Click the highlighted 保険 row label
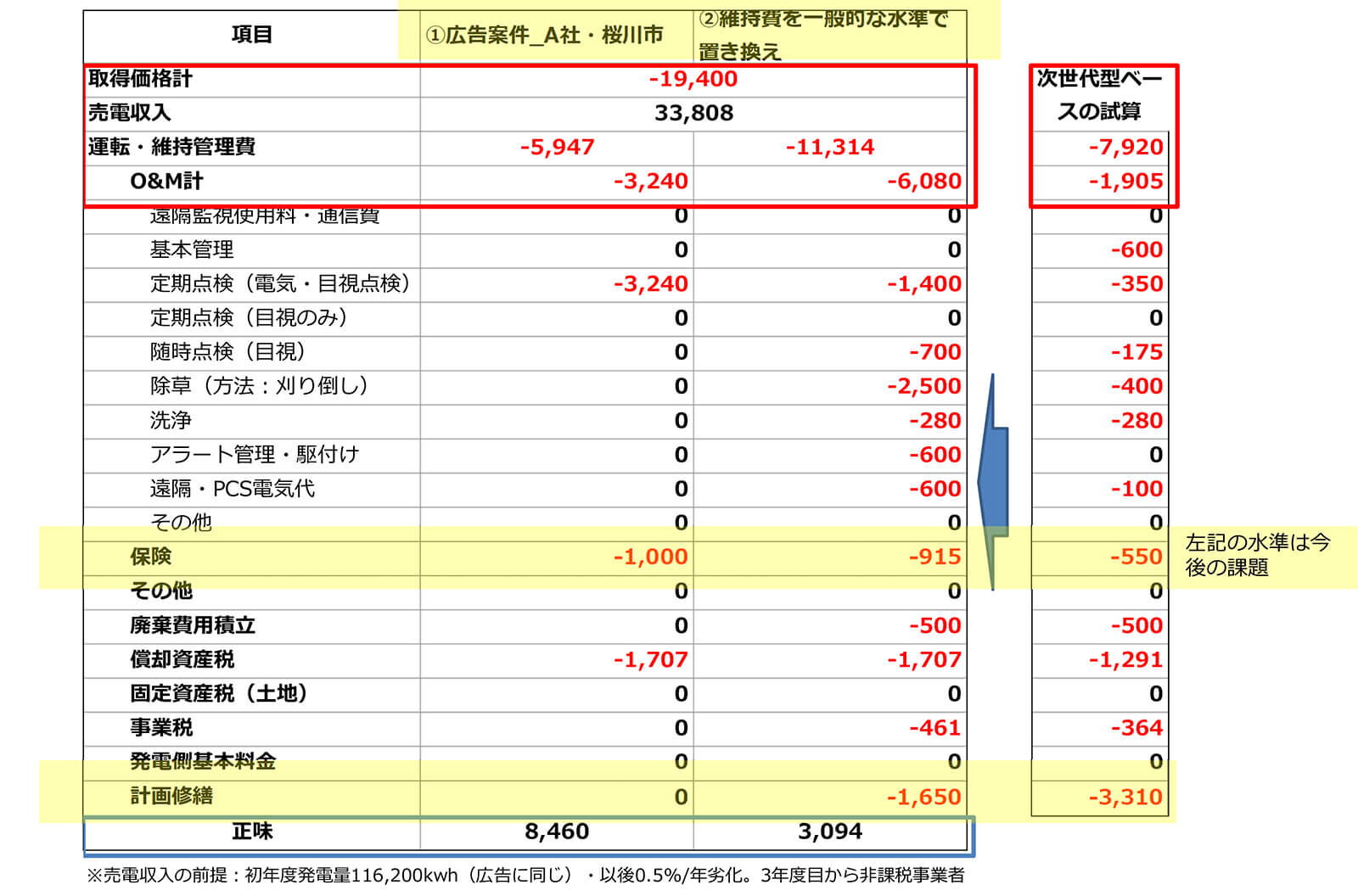This screenshot has width=1358, height=896. click(150, 557)
